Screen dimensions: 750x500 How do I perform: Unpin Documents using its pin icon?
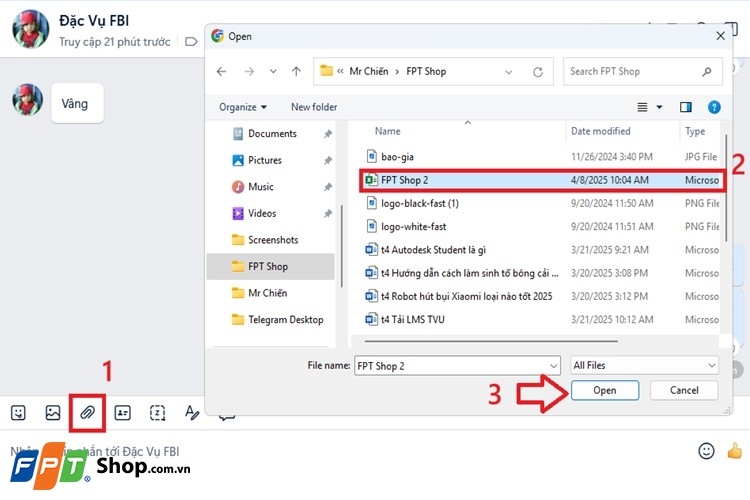[x=328, y=134]
